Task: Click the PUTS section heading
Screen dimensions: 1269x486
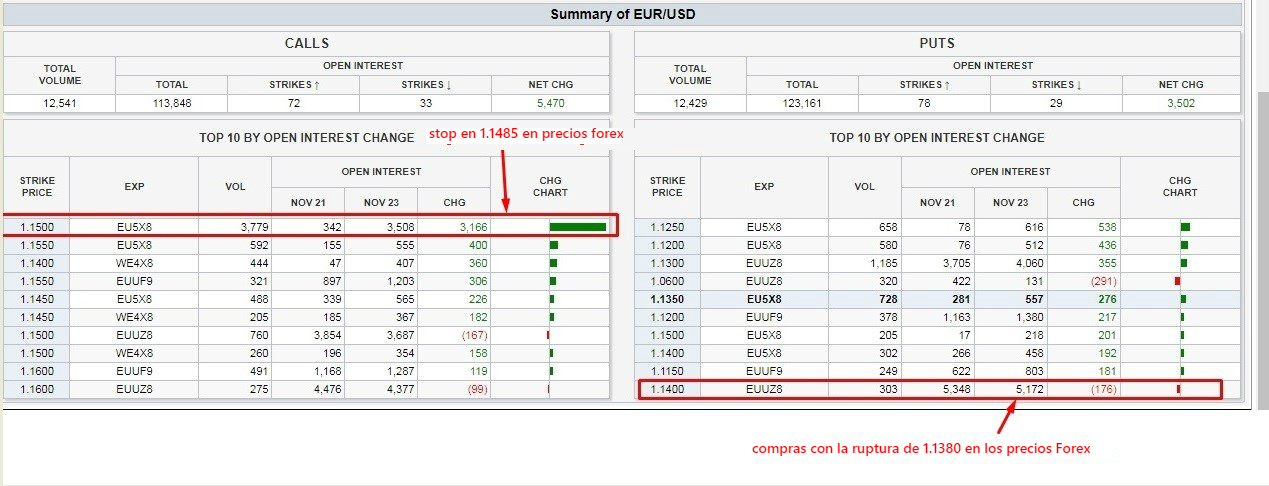Action: pyautogui.click(x=936, y=43)
